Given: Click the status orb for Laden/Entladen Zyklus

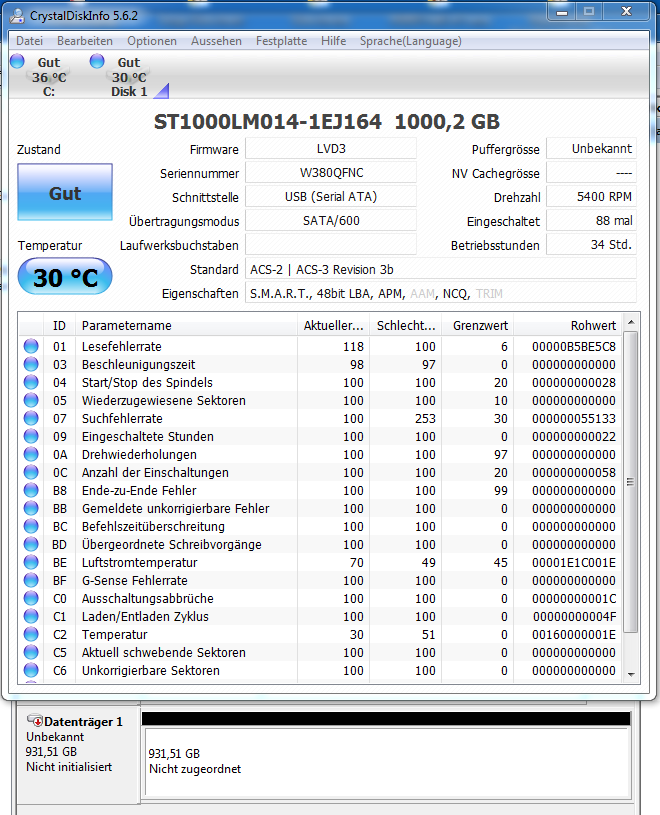Looking at the screenshot, I should pos(31,616).
